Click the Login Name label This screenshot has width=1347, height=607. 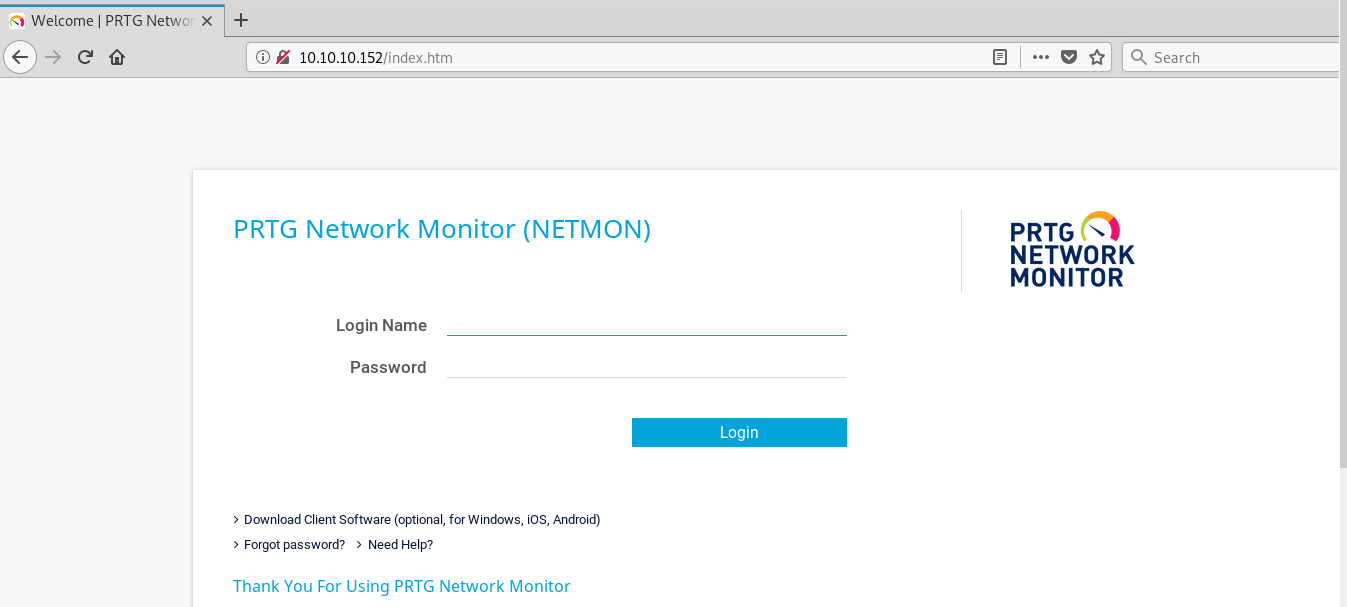pos(381,325)
